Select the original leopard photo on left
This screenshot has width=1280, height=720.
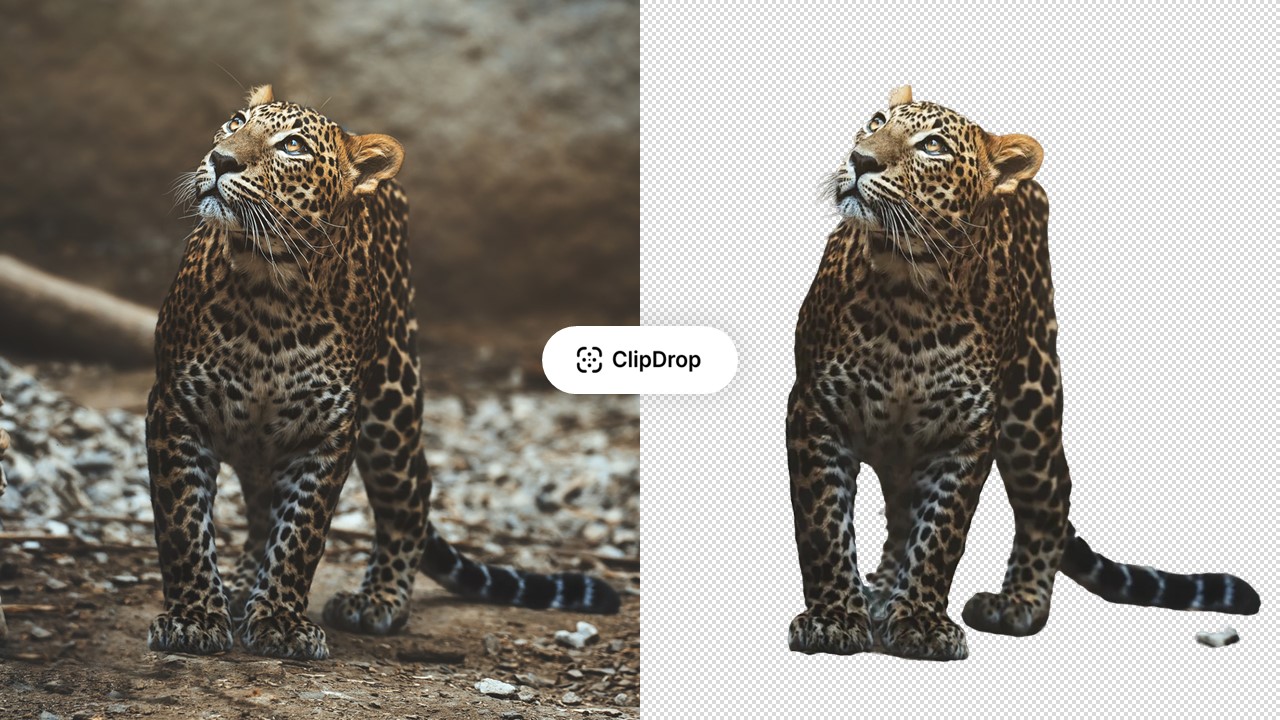click(320, 360)
